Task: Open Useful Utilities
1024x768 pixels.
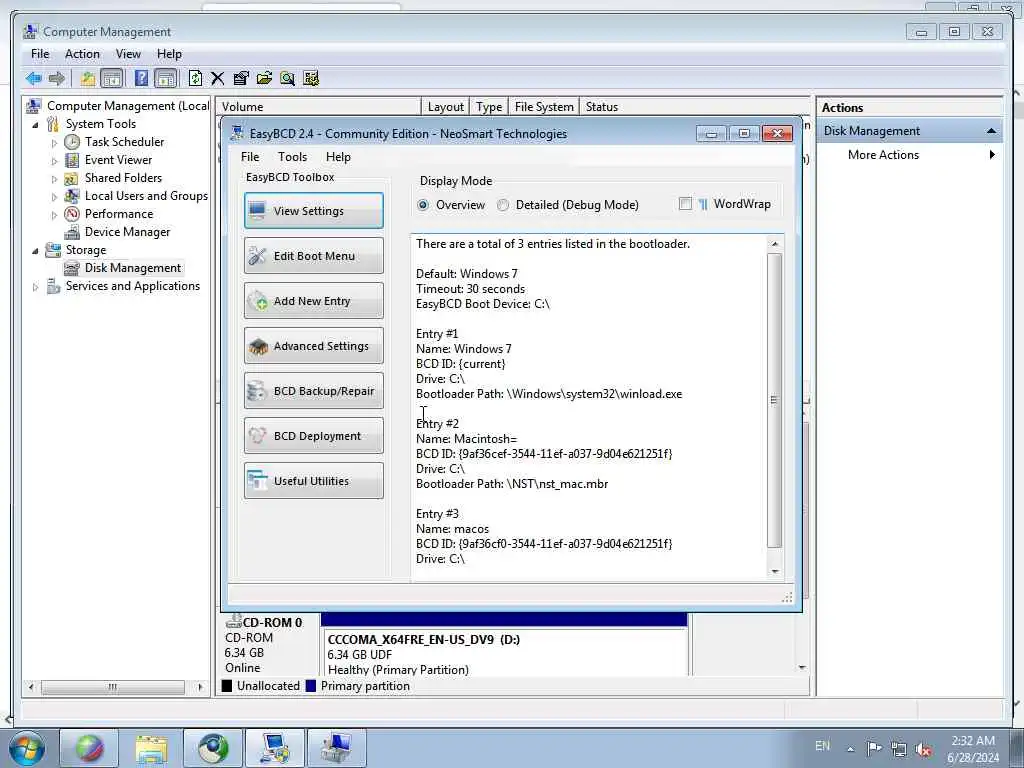Action: point(313,481)
